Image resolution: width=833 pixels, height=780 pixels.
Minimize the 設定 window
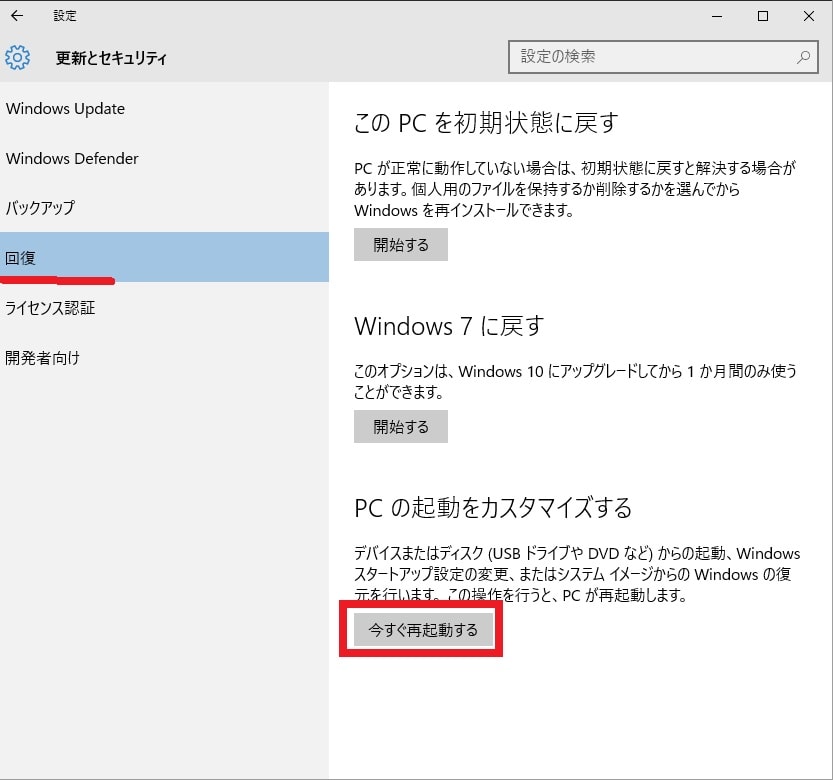(717, 16)
